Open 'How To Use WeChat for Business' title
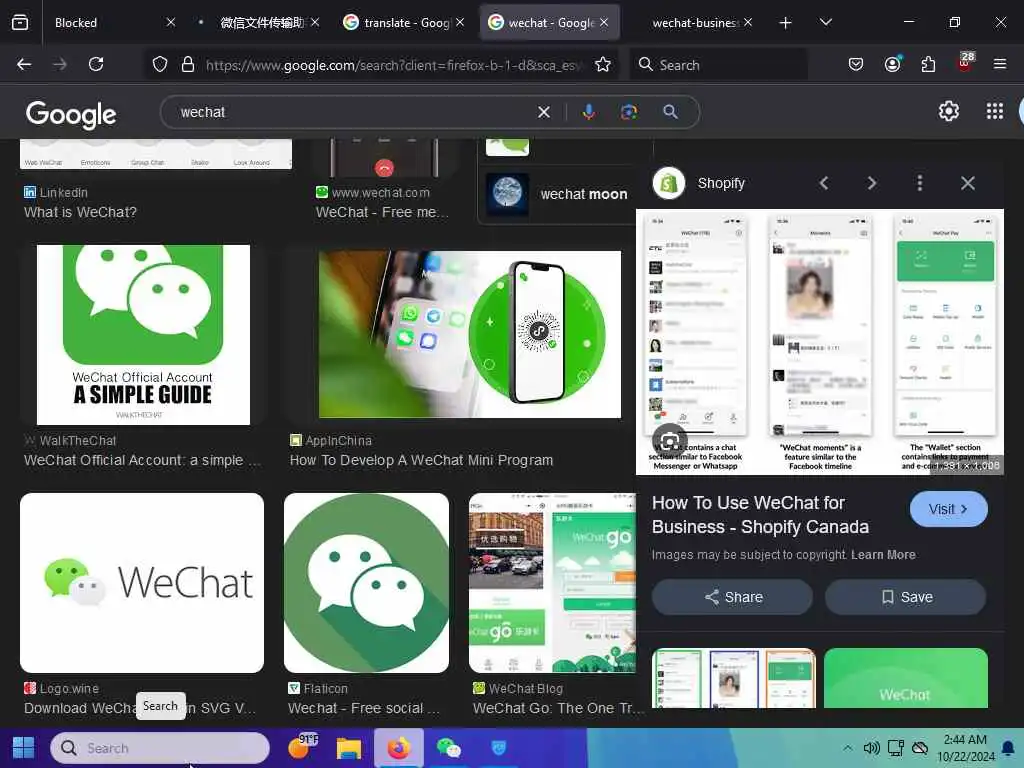 click(760, 515)
